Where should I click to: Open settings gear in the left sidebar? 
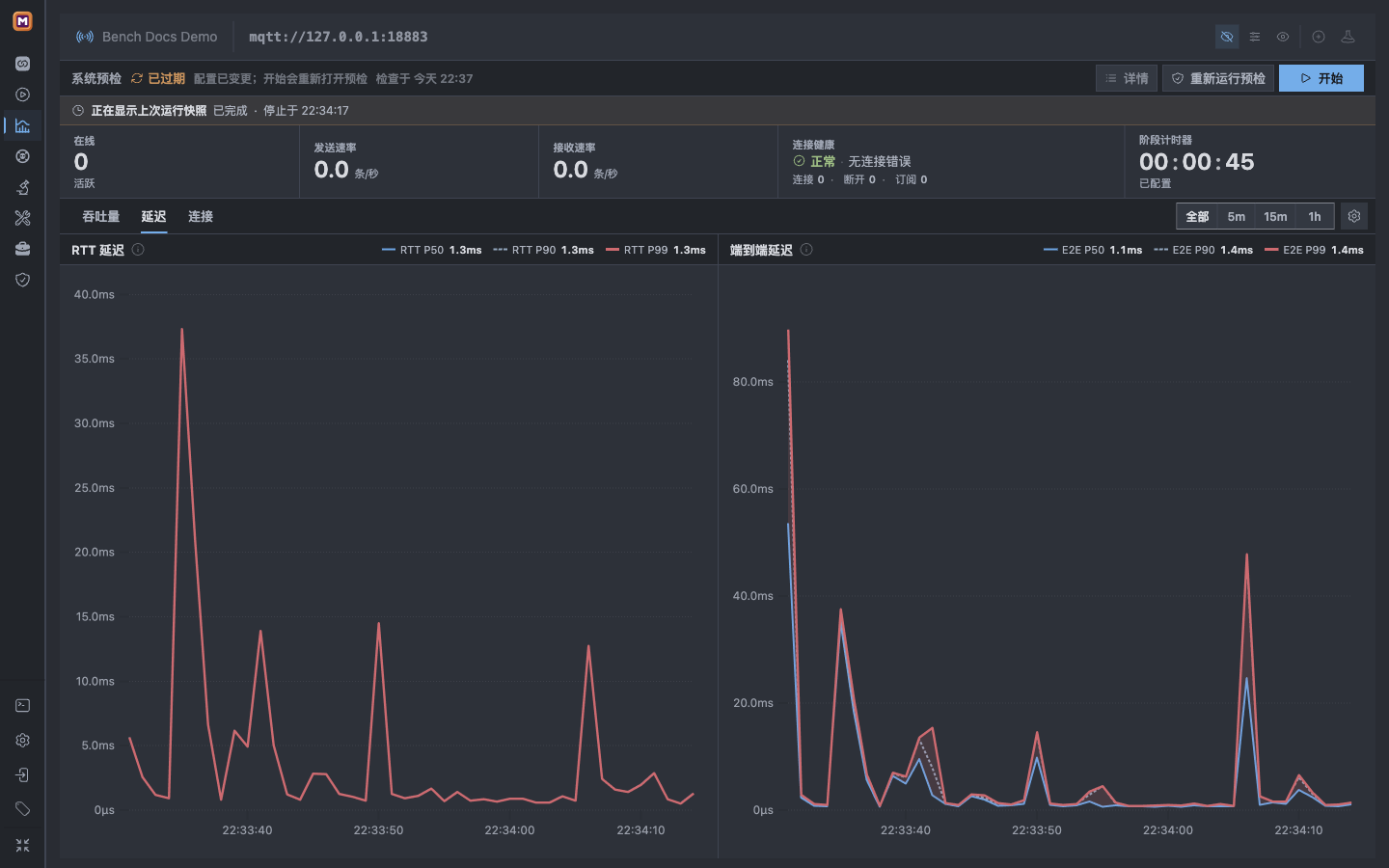click(22, 741)
